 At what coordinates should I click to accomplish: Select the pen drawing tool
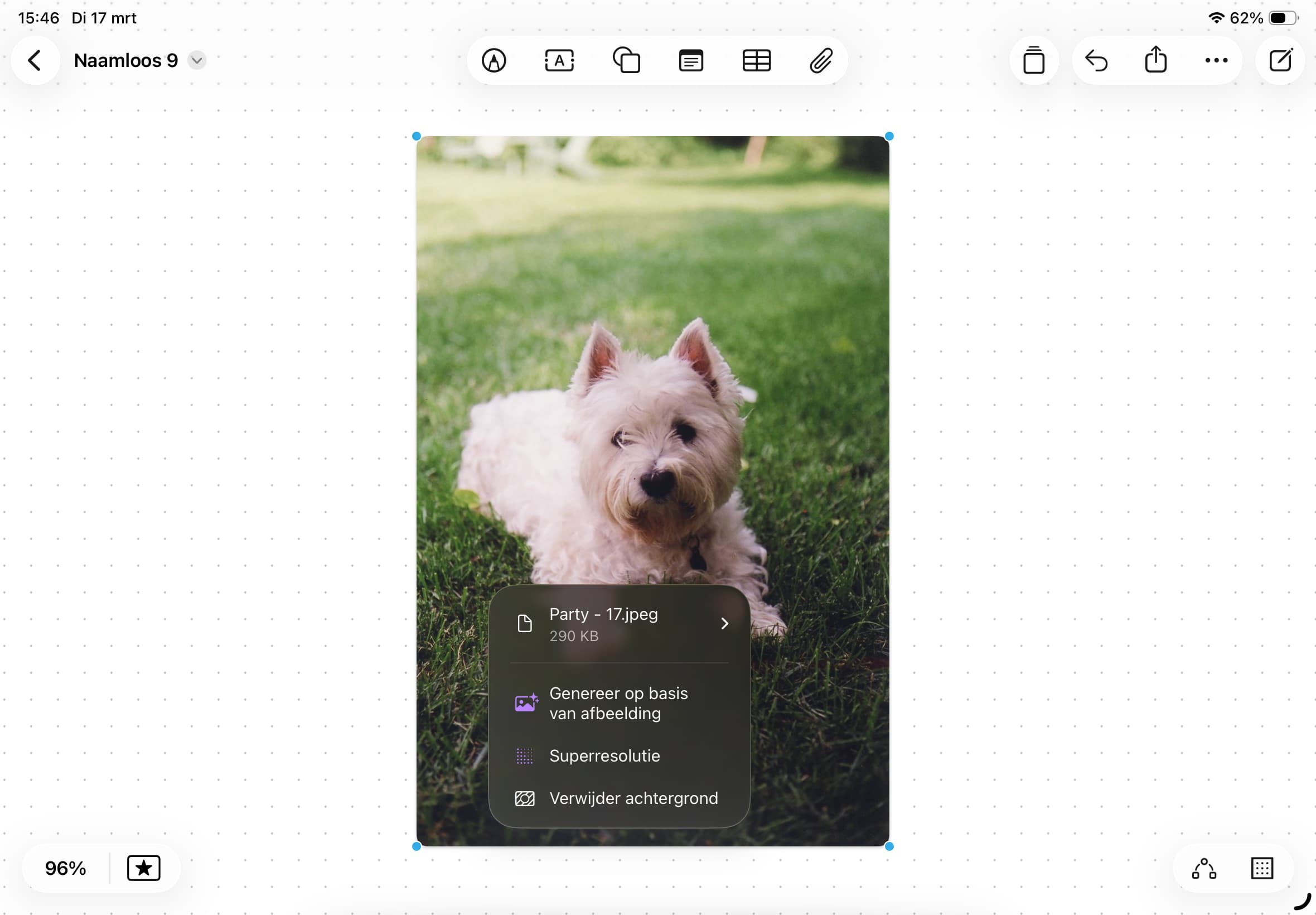coord(493,60)
